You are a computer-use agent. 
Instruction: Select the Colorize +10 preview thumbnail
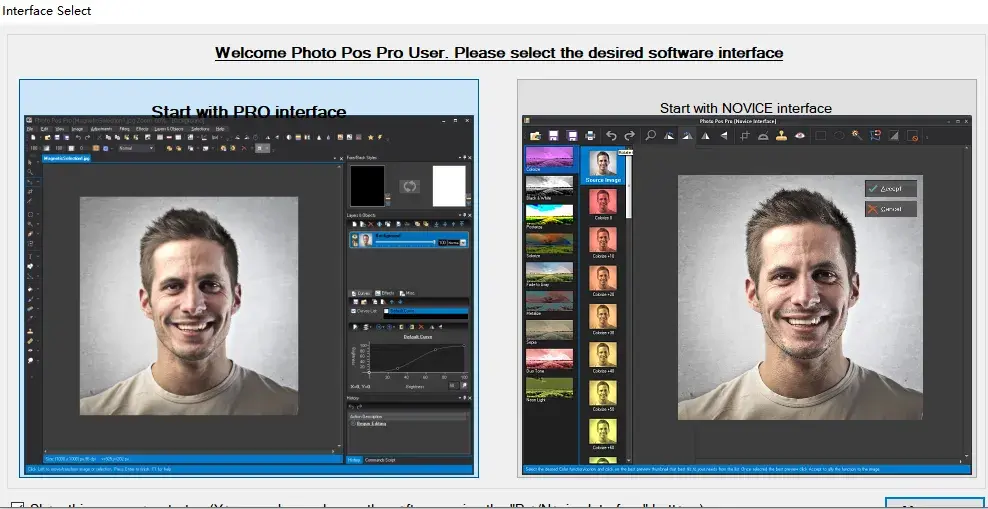(603, 243)
